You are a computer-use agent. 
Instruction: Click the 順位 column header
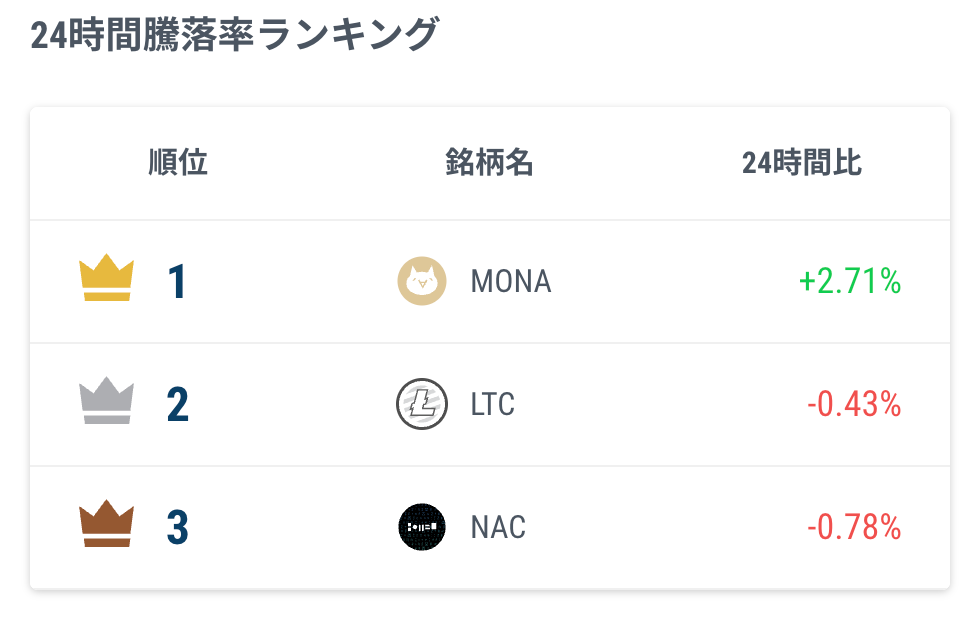(x=178, y=162)
